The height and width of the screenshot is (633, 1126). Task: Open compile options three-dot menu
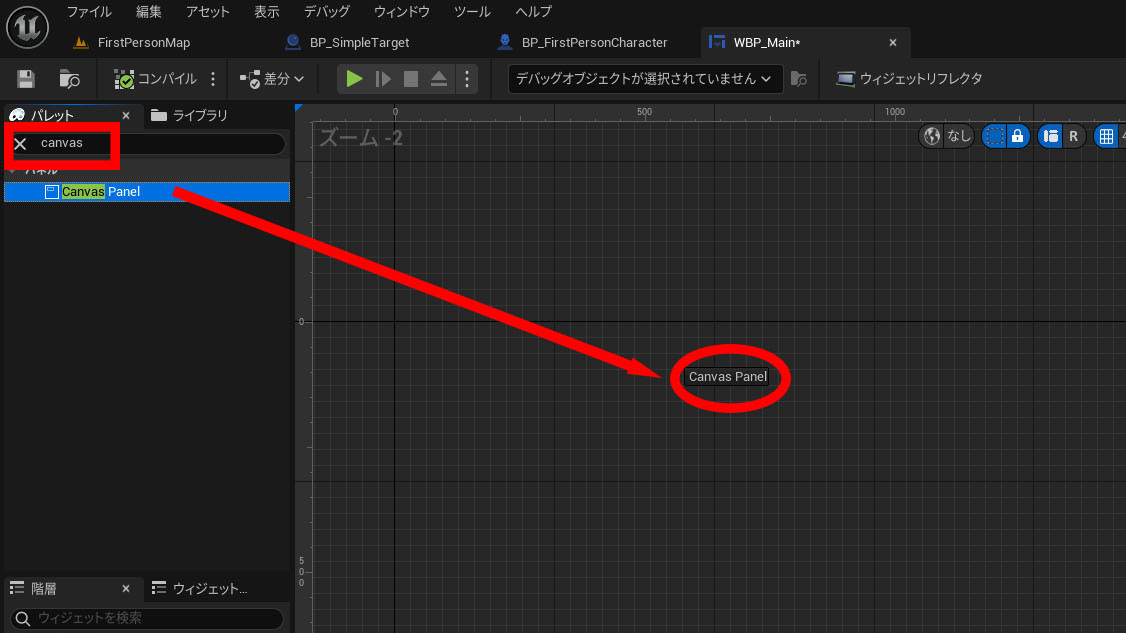pos(213,79)
